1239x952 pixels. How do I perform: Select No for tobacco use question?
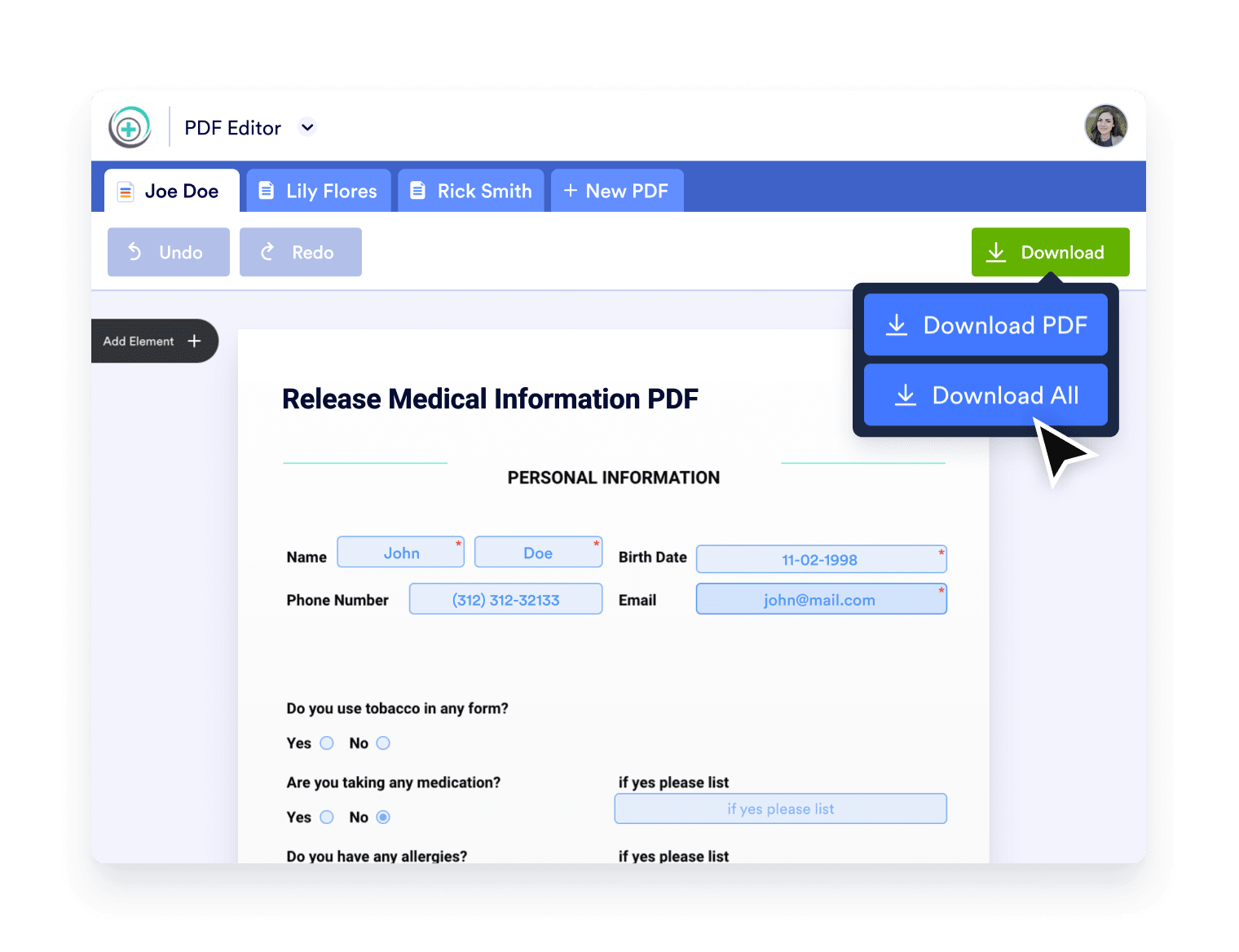(382, 743)
